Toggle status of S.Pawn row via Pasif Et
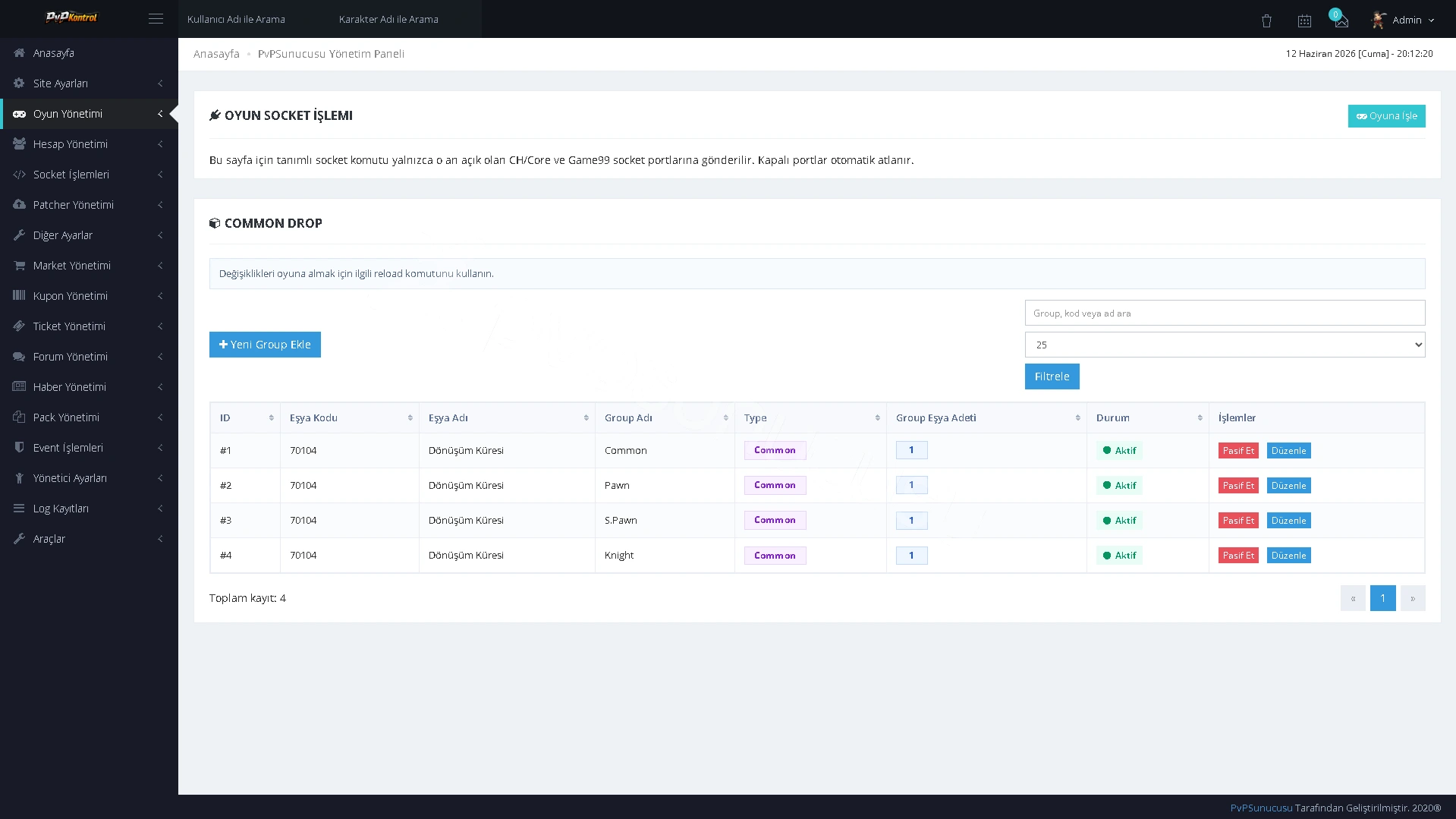The height and width of the screenshot is (819, 1456). pos(1238,521)
